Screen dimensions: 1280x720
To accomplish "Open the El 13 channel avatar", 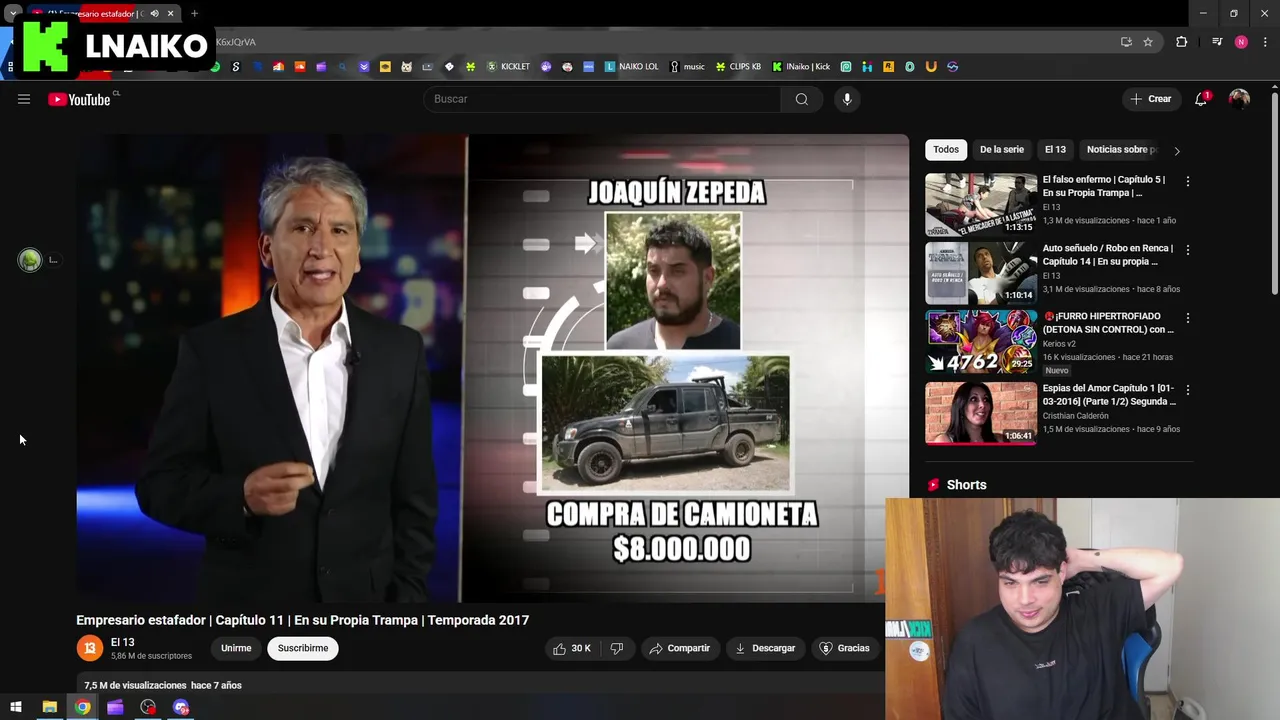I will (89, 648).
